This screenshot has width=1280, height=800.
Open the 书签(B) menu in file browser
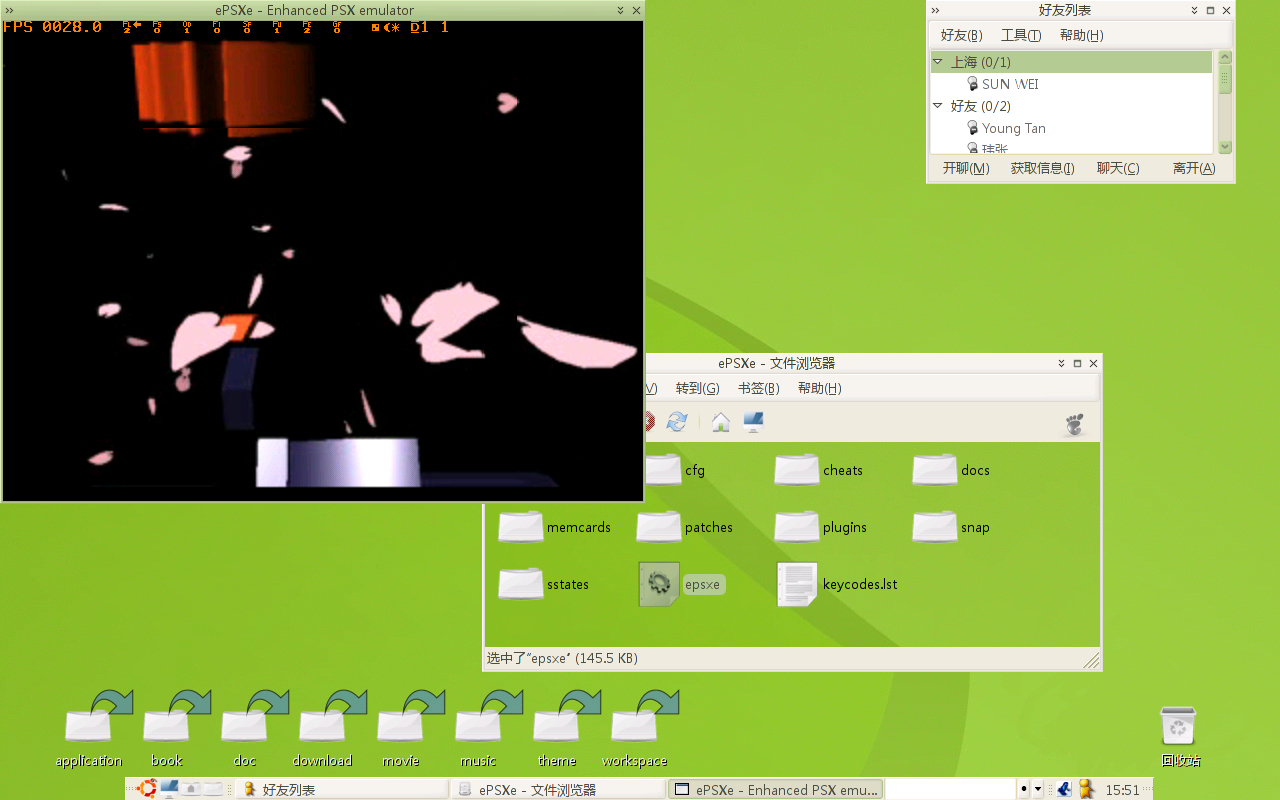click(759, 388)
